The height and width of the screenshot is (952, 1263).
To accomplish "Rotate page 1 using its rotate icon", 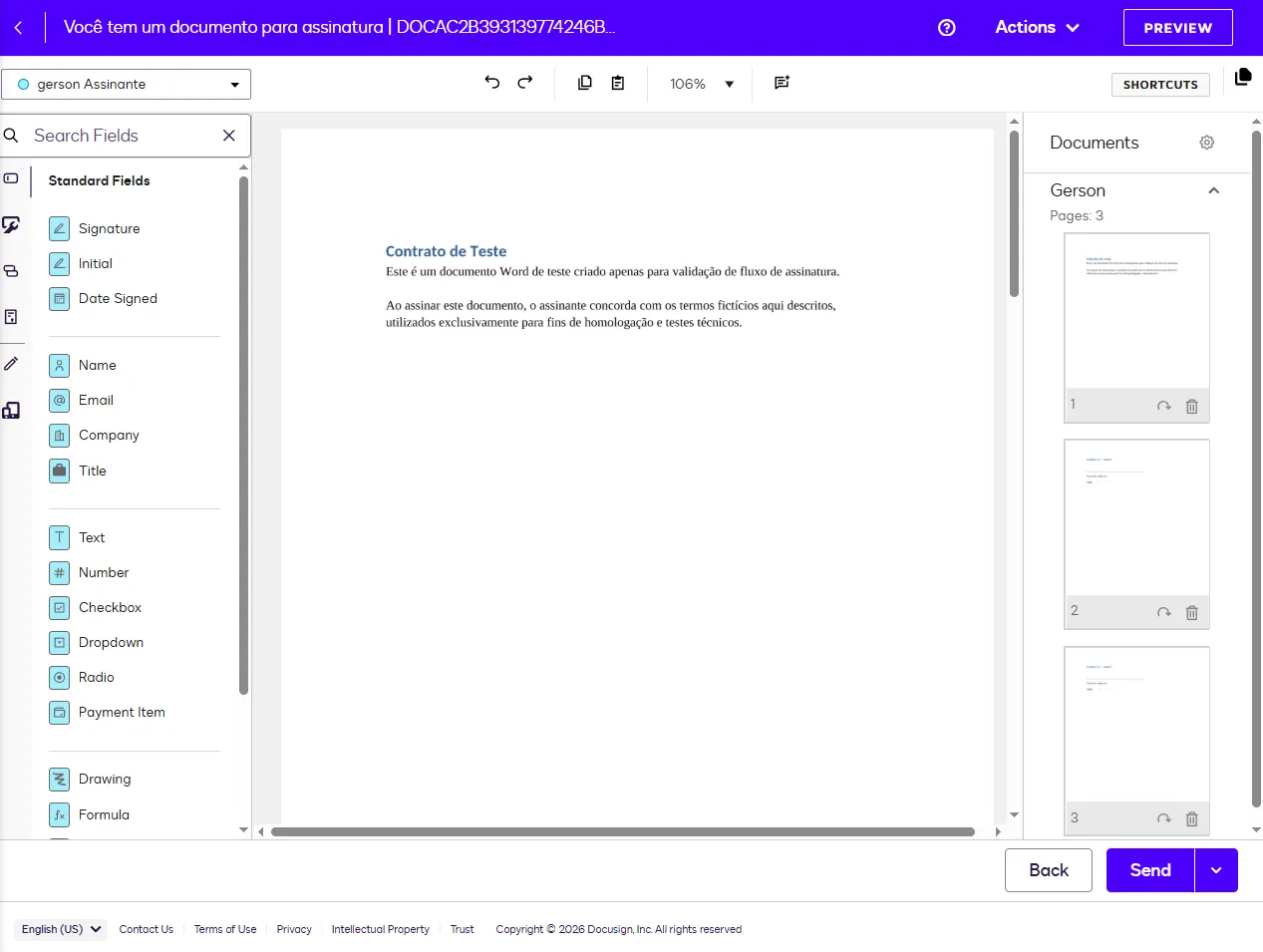I will [1163, 405].
